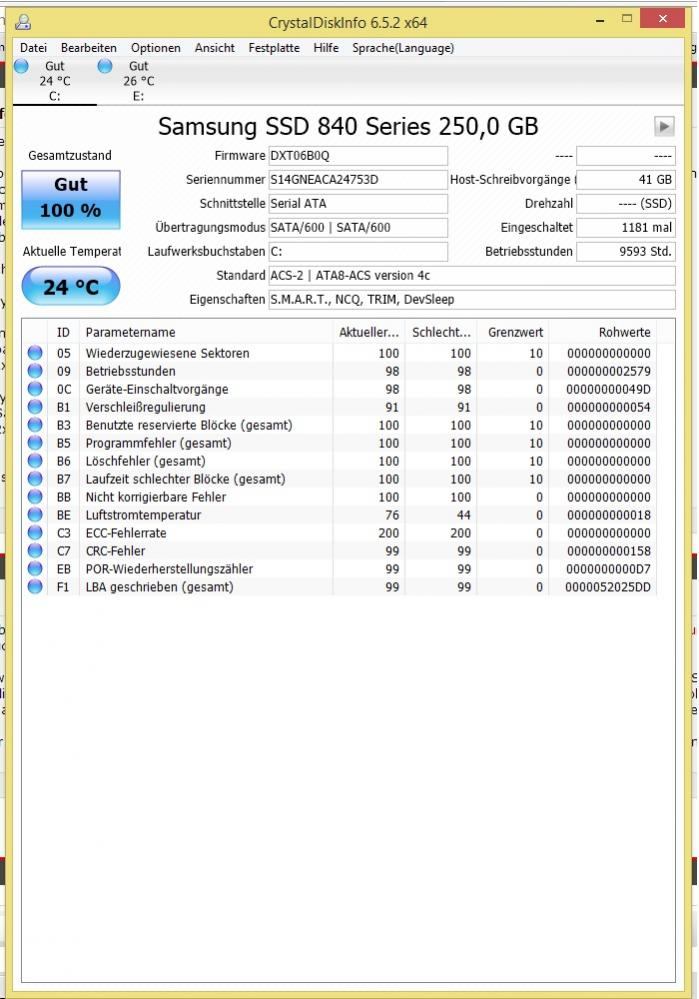
Task: Click the Parametername column header
Action: 205,332
